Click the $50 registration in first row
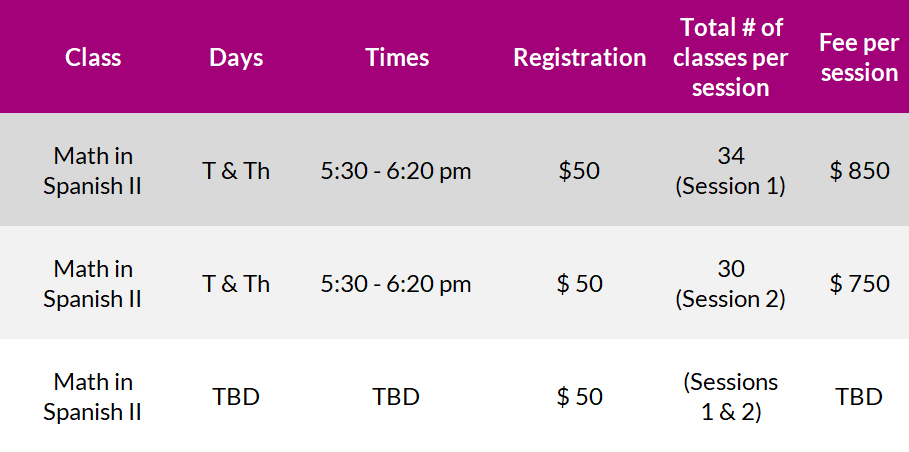The image size is (909, 452). tap(579, 171)
